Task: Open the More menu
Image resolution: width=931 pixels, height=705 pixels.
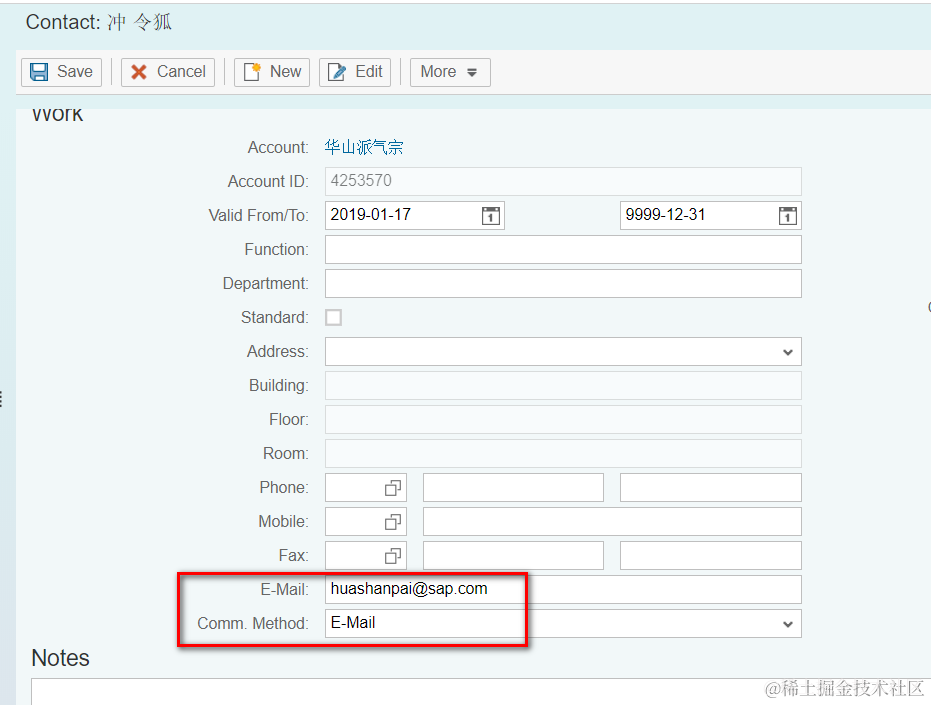Action: click(x=450, y=72)
